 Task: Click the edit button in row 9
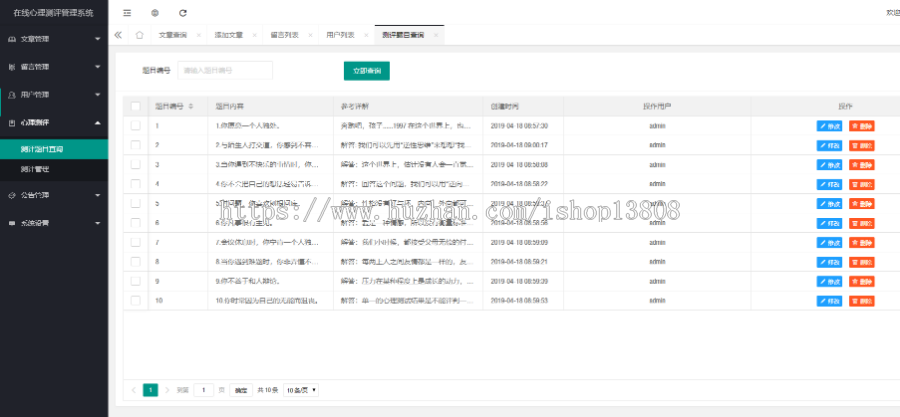[829, 282]
